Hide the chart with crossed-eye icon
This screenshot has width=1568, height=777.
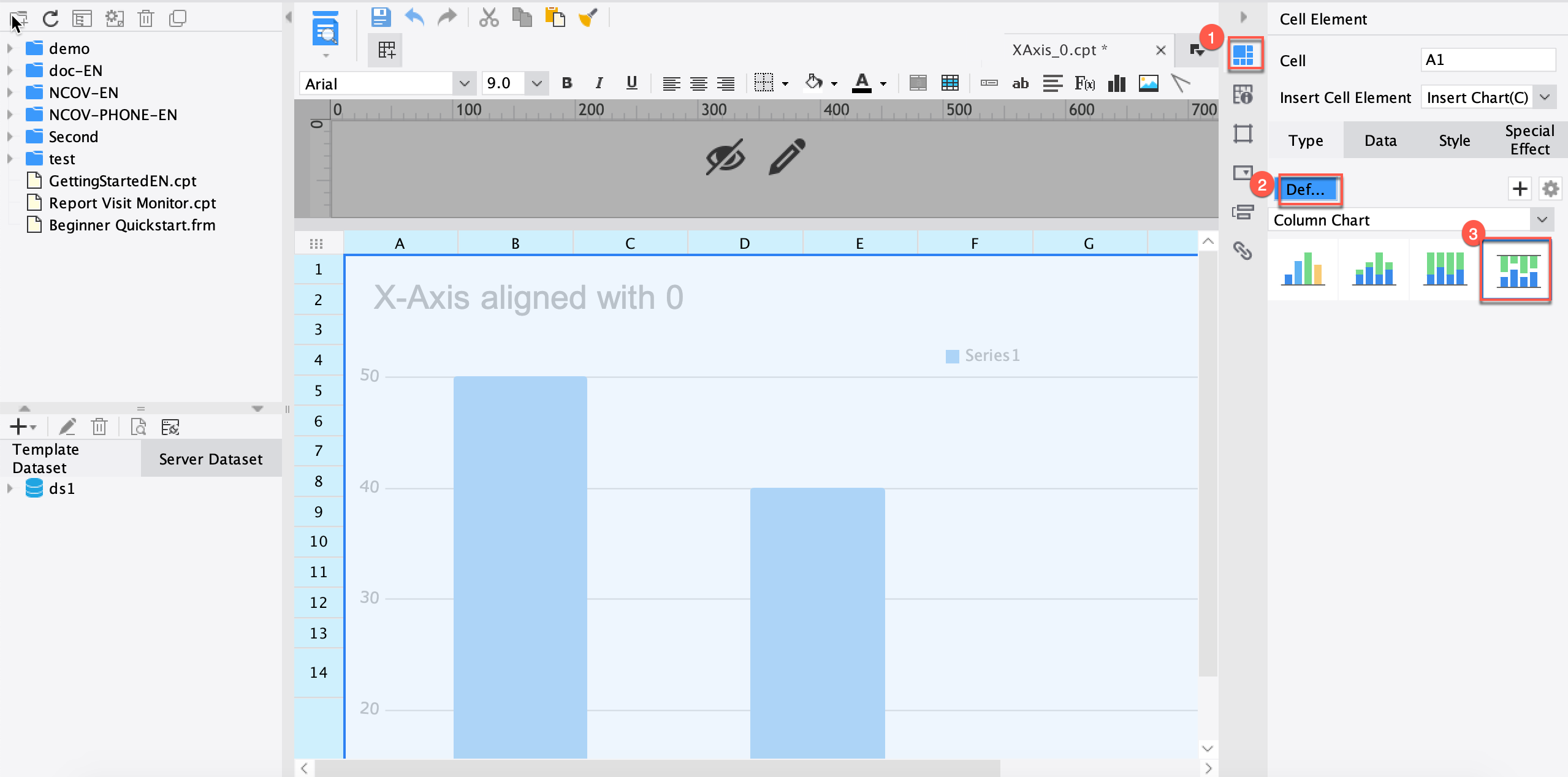(x=725, y=157)
